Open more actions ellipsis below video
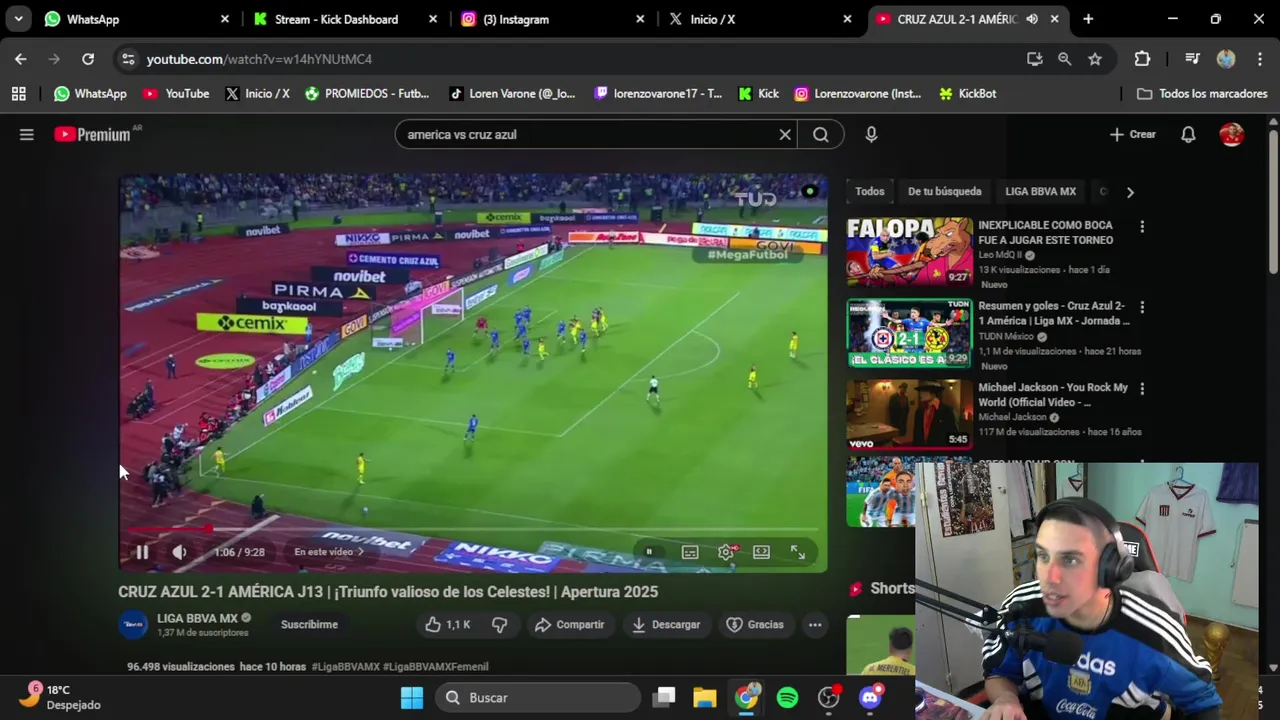This screenshot has width=1280, height=720. [x=815, y=624]
